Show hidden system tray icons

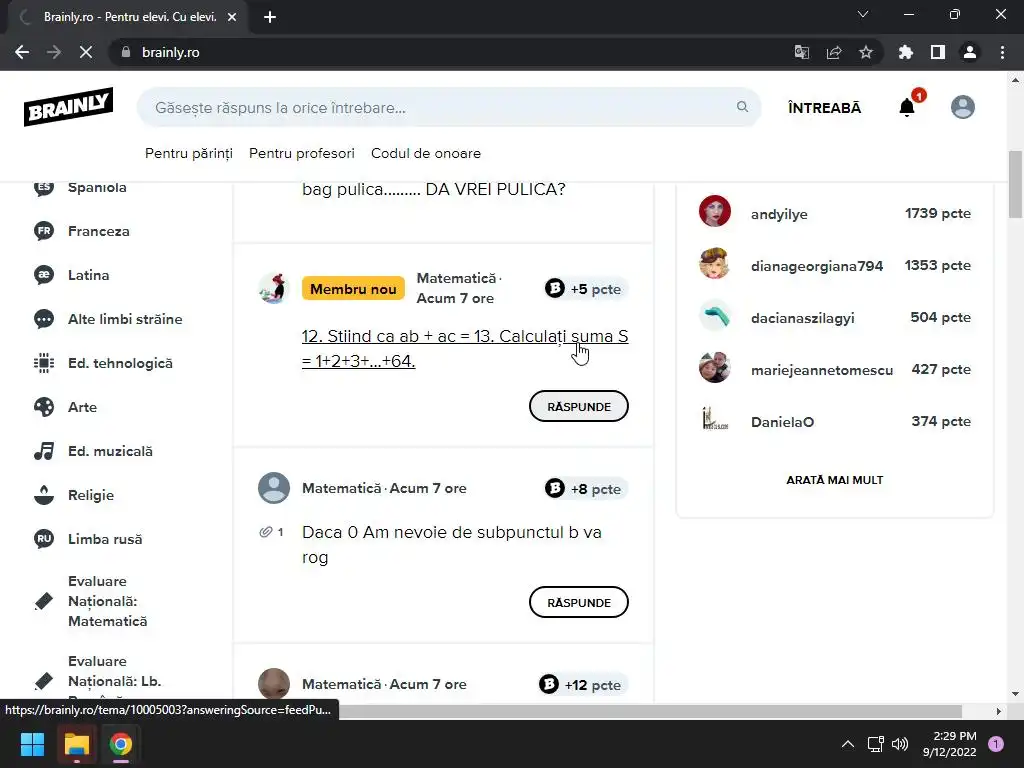[848, 744]
